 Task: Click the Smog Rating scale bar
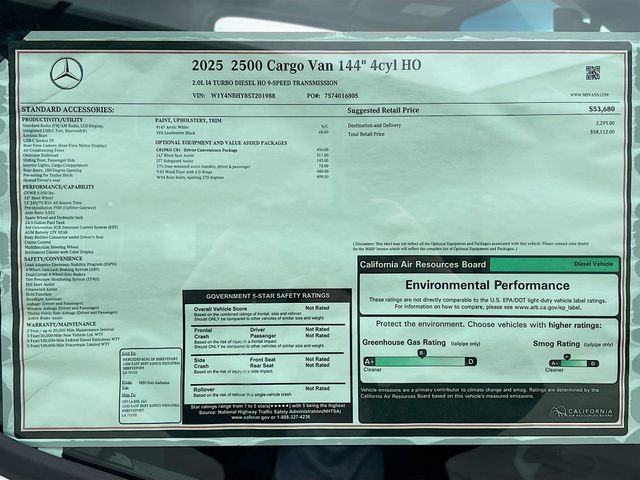pyautogui.click(x=573, y=363)
